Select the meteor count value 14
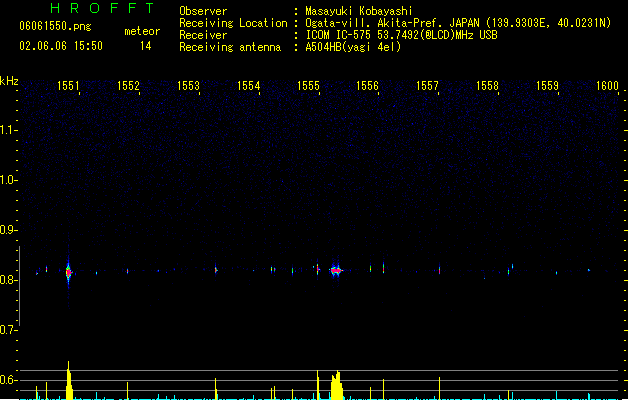This screenshot has height=400, width=629. point(146,46)
